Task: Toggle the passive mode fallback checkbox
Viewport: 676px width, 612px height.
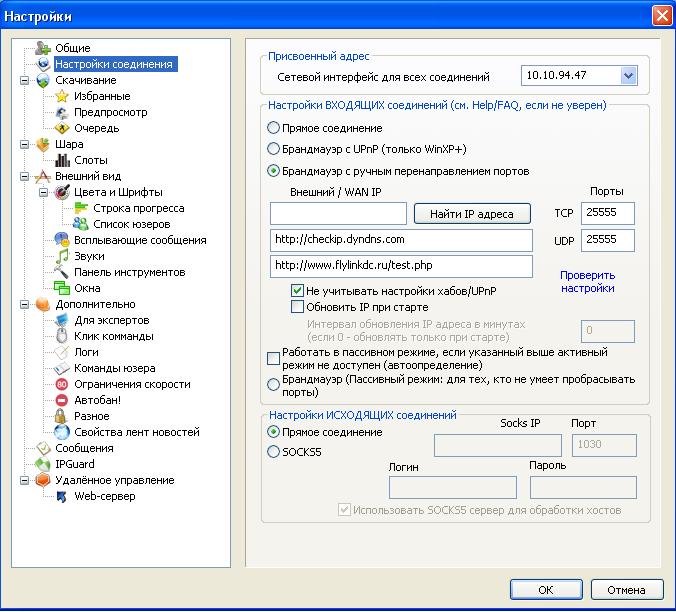Action: 273,359
